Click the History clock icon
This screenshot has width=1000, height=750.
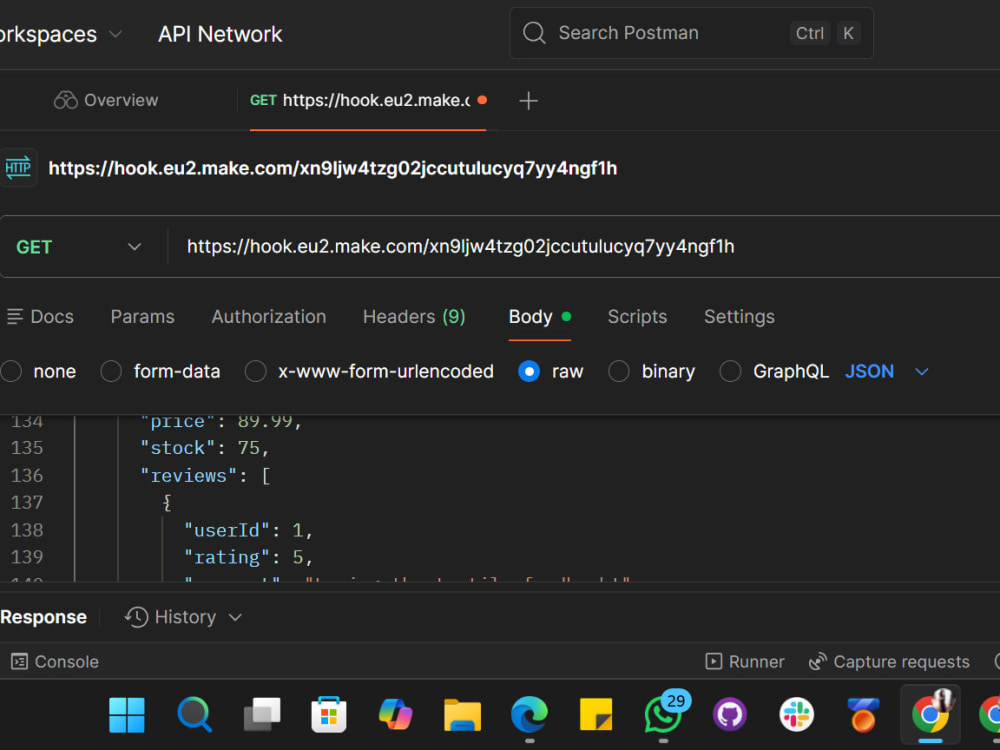coord(136,617)
